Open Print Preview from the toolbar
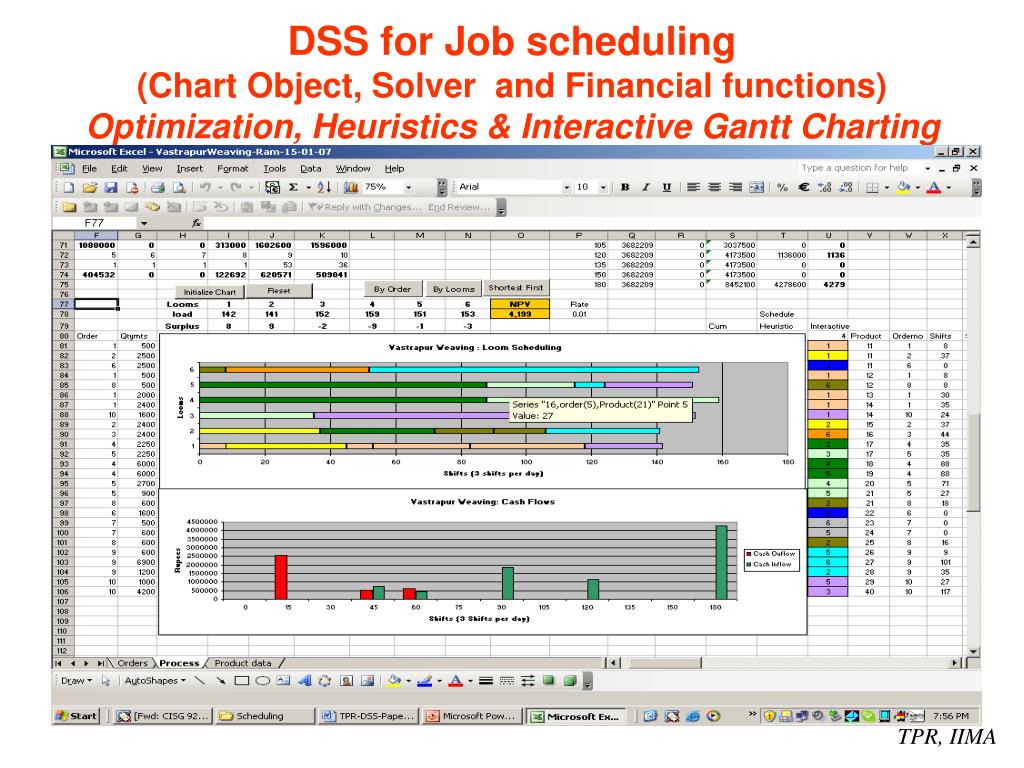Viewport: 1024px width, 768px height. click(x=178, y=187)
